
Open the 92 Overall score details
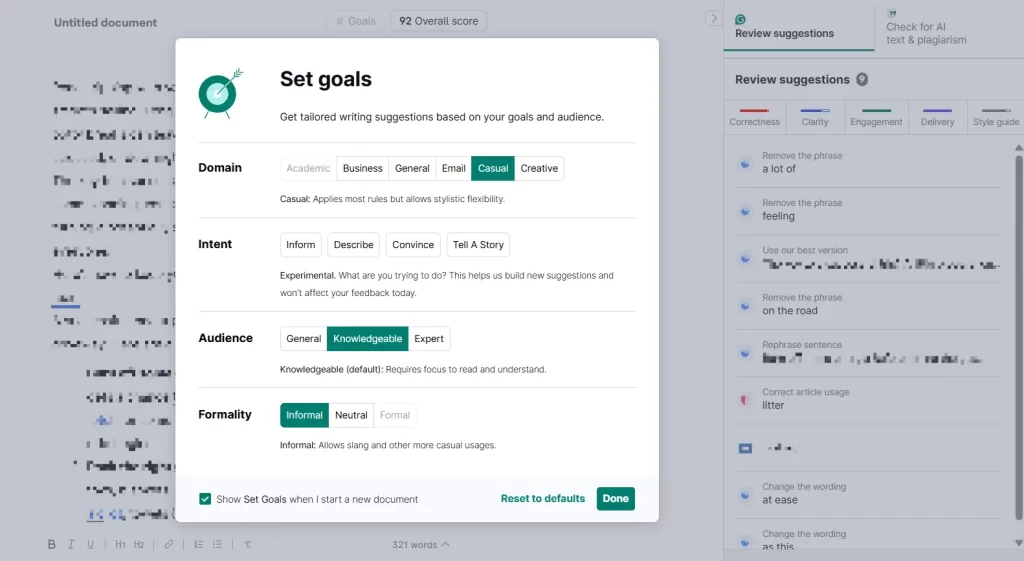pyautogui.click(x=438, y=20)
